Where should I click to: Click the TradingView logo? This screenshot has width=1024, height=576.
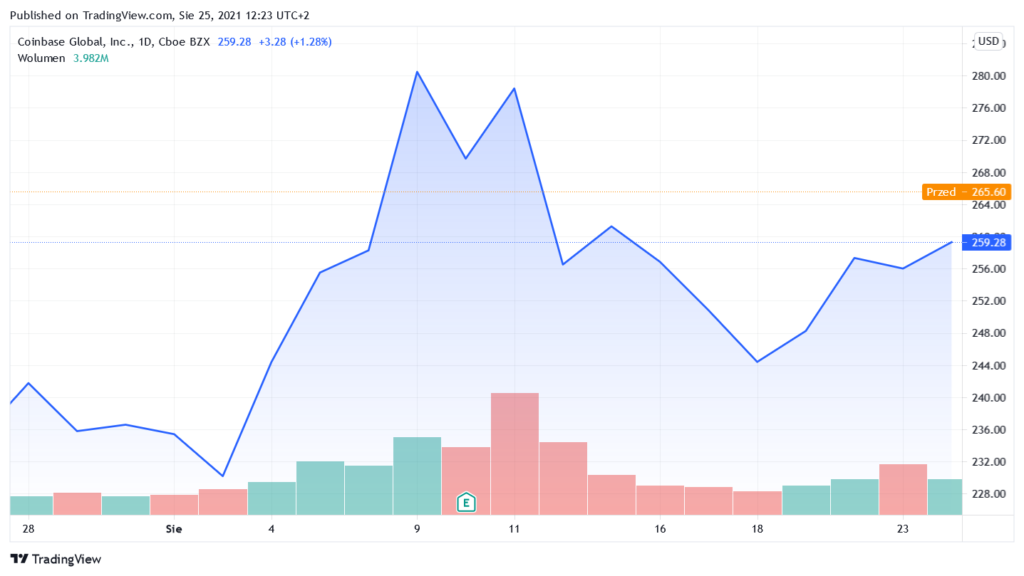point(56,559)
